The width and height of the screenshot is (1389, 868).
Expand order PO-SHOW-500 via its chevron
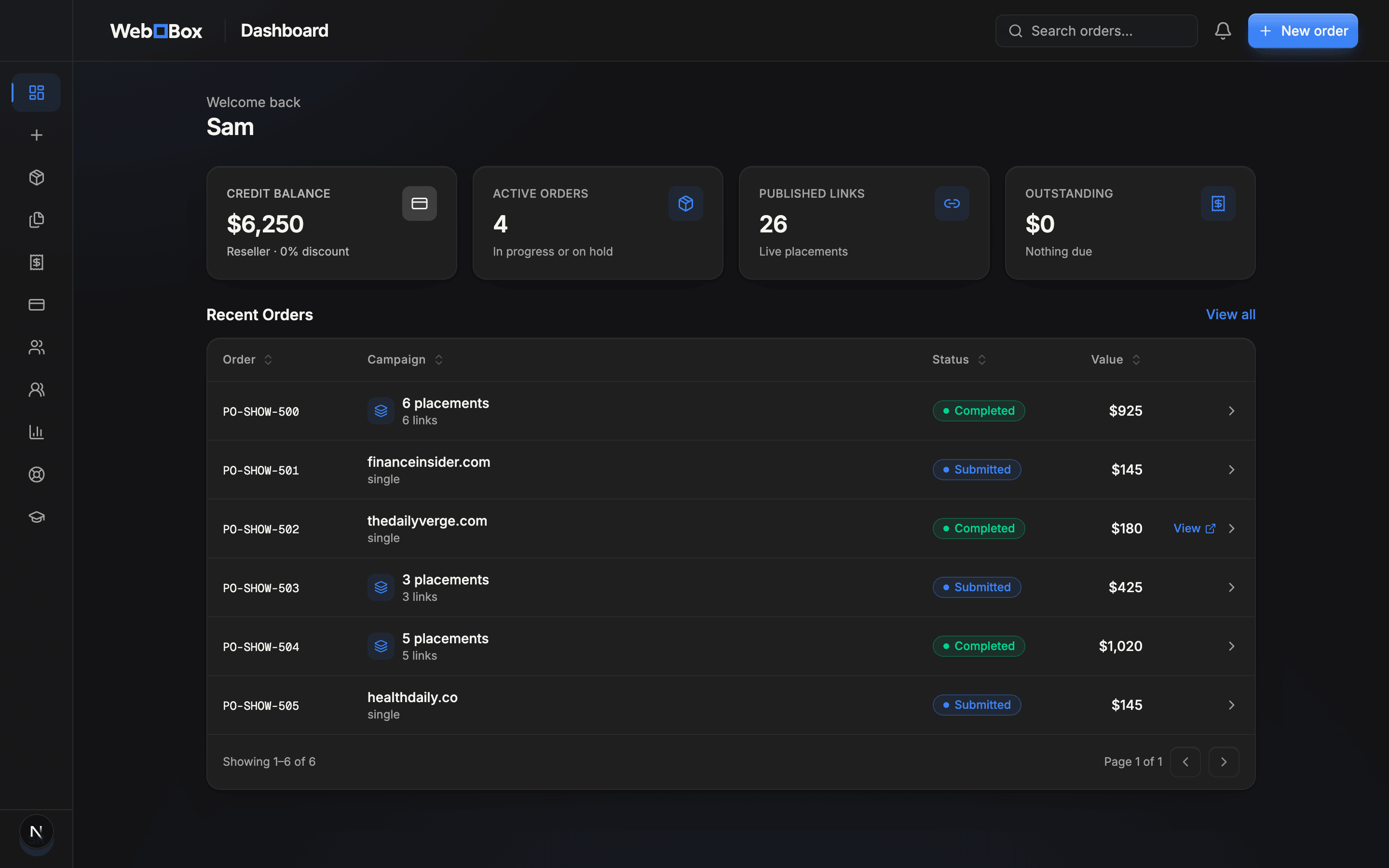point(1231,411)
